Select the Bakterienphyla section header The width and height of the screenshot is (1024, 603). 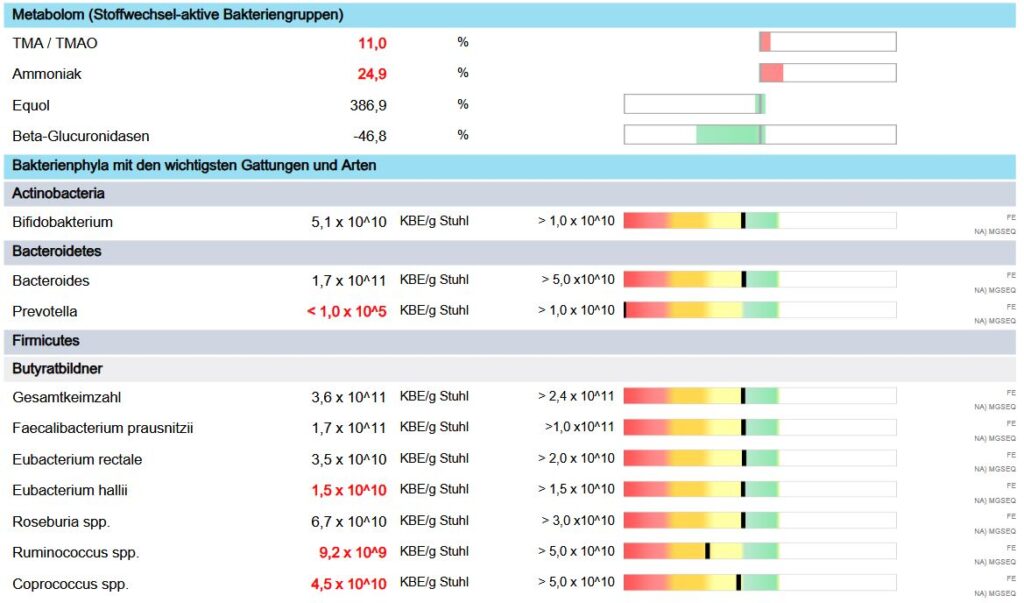194,166
